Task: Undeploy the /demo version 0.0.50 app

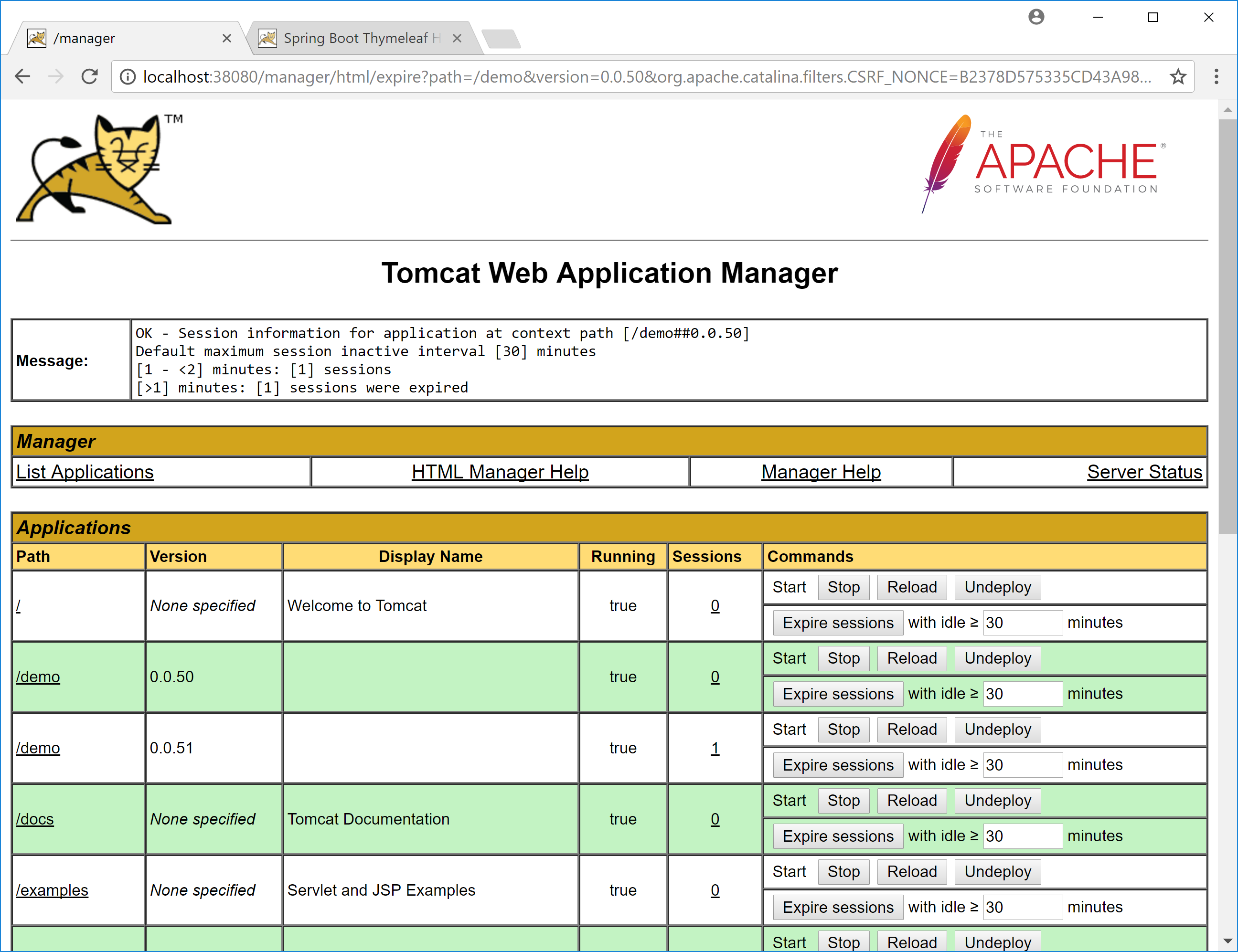Action: pos(997,658)
